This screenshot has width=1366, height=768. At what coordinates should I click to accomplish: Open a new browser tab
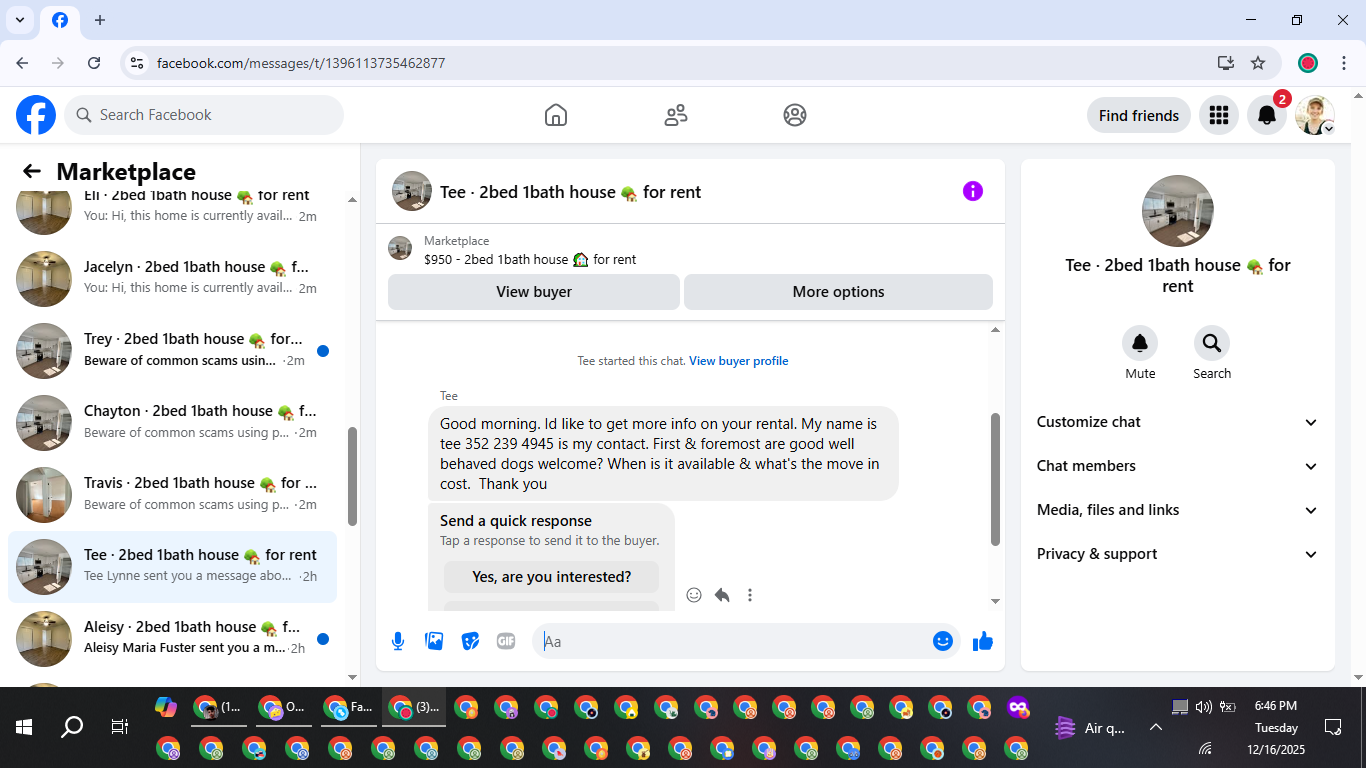(100, 20)
